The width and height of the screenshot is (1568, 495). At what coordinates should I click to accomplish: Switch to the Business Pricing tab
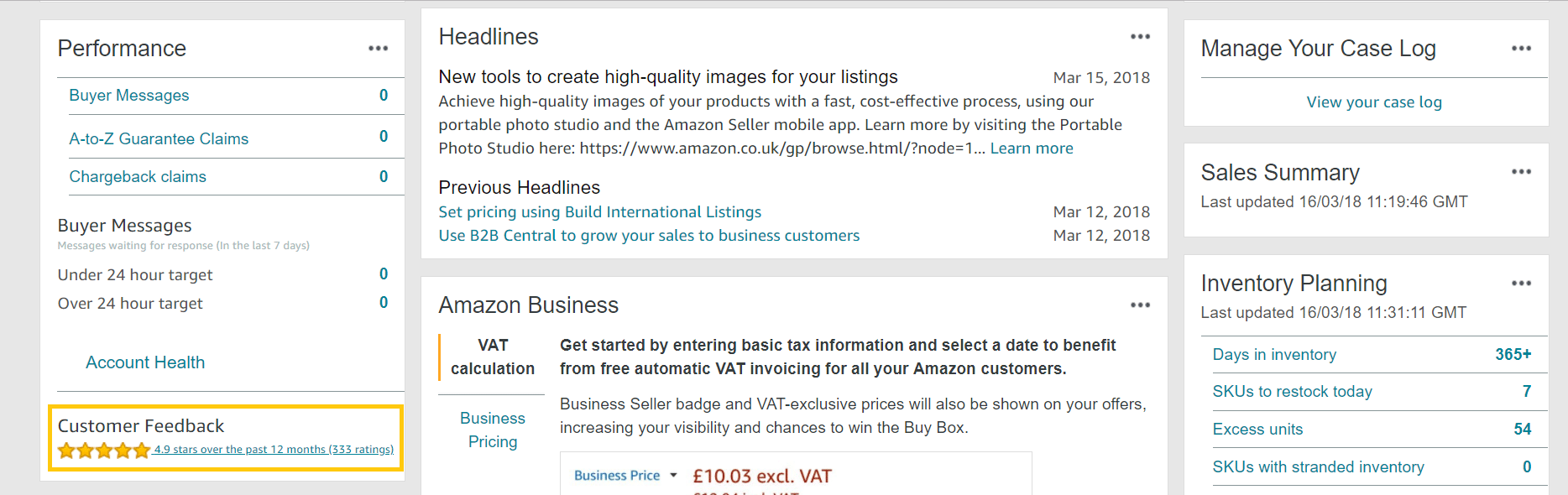point(493,430)
